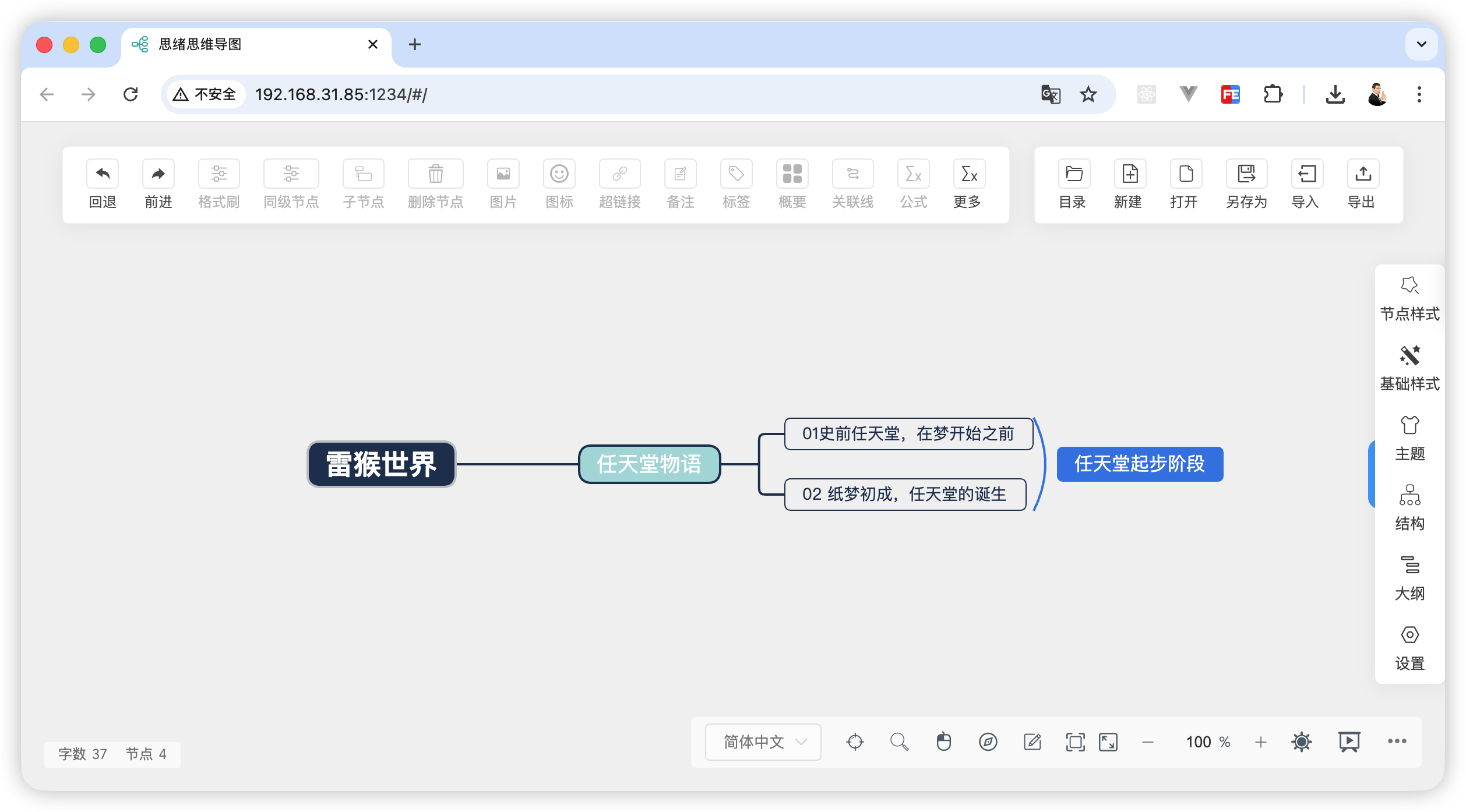Open the 简体中文 language dropdown
1466x812 pixels.
coord(762,742)
